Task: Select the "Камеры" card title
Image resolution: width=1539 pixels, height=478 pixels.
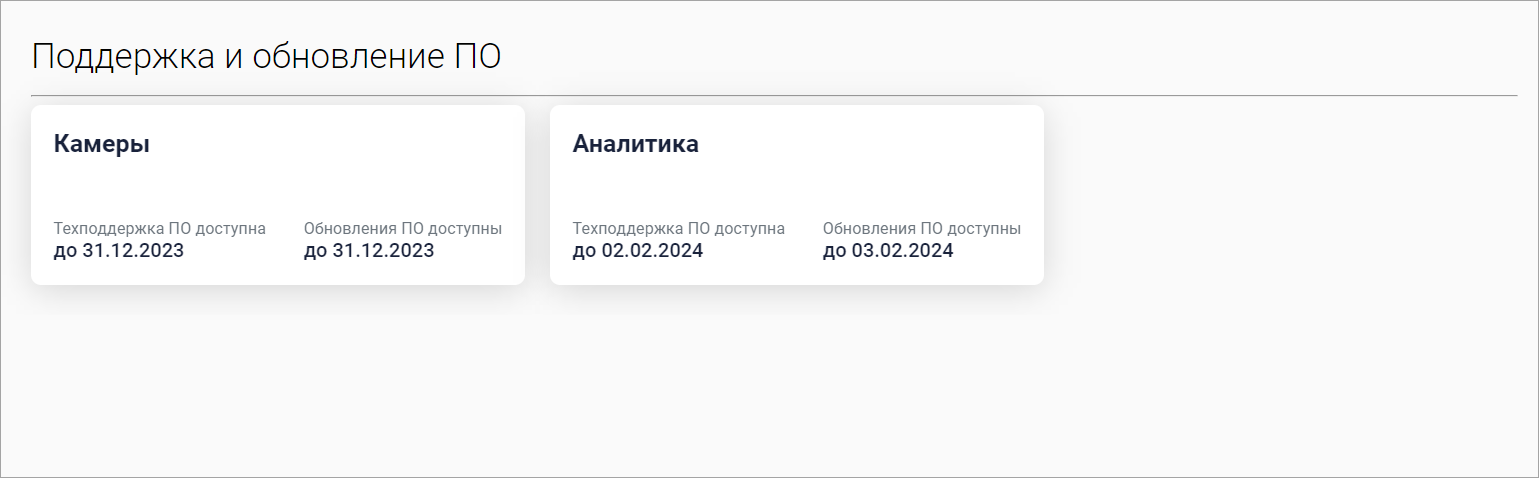Action: 102,144
